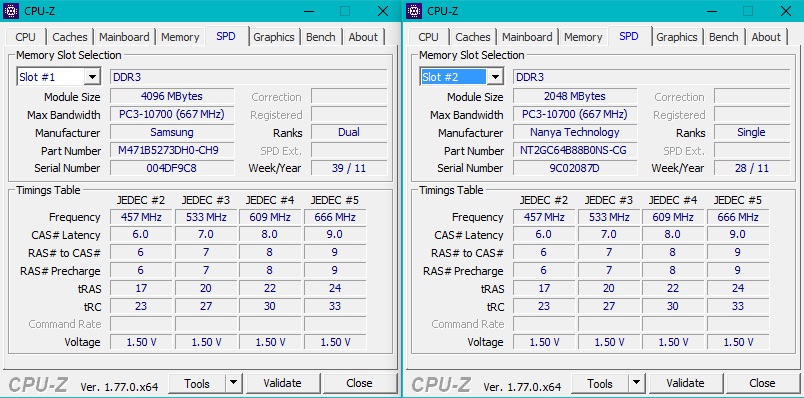Image resolution: width=804 pixels, height=398 pixels.
Task: Switch to Caches tab in the right window
Action: pyautogui.click(x=473, y=37)
